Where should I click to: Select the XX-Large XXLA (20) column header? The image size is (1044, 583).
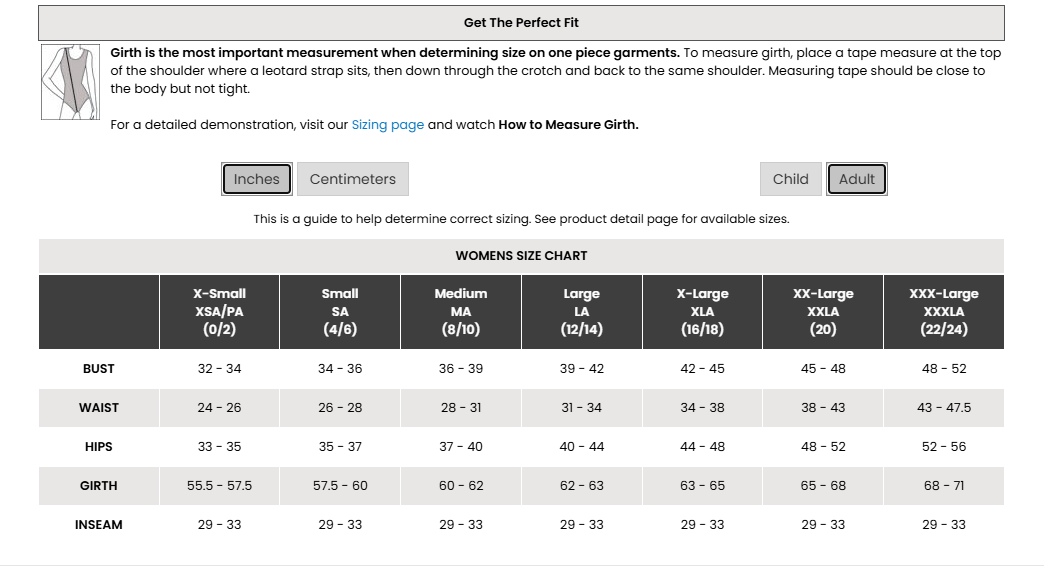pos(823,312)
